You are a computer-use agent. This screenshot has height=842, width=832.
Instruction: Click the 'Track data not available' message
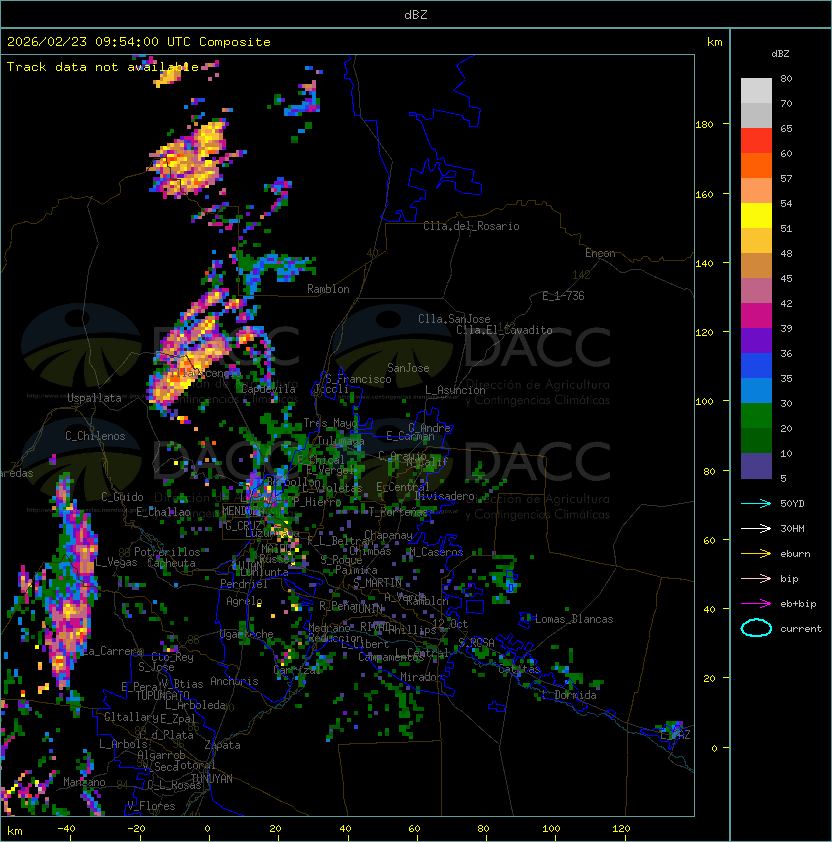pos(103,67)
